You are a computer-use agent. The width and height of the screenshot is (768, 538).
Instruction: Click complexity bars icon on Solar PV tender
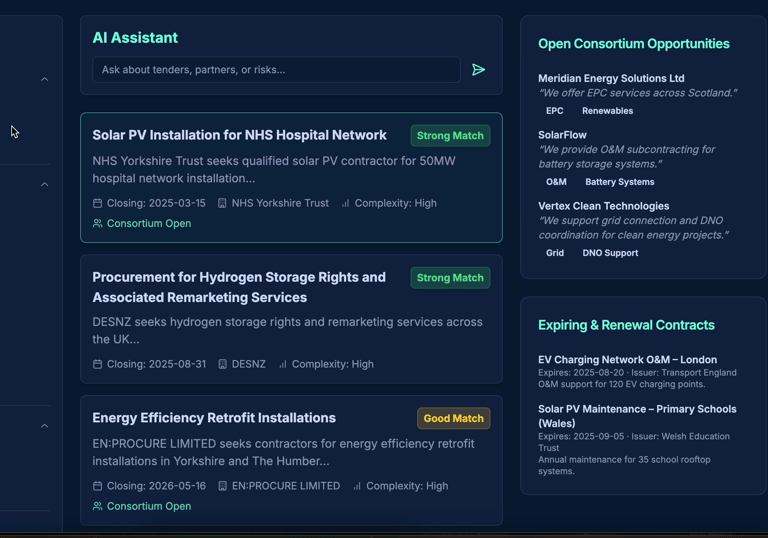[x=345, y=203]
